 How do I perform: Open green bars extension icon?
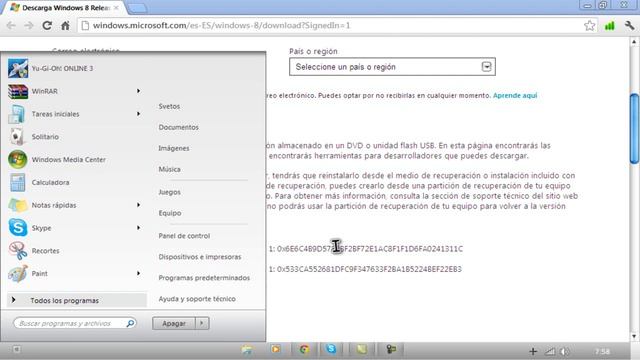(609, 26)
